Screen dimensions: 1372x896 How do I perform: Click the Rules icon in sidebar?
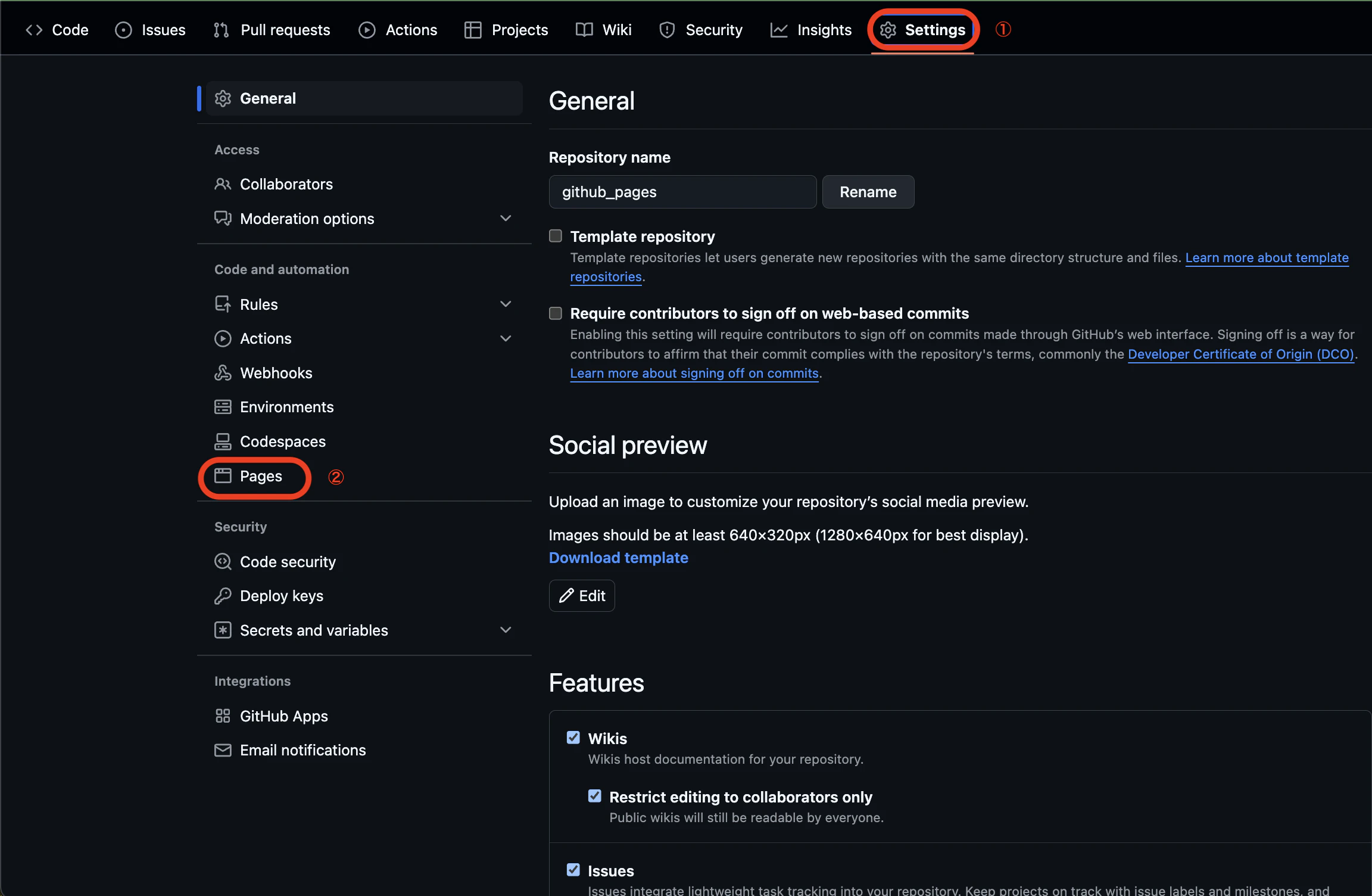tap(223, 304)
